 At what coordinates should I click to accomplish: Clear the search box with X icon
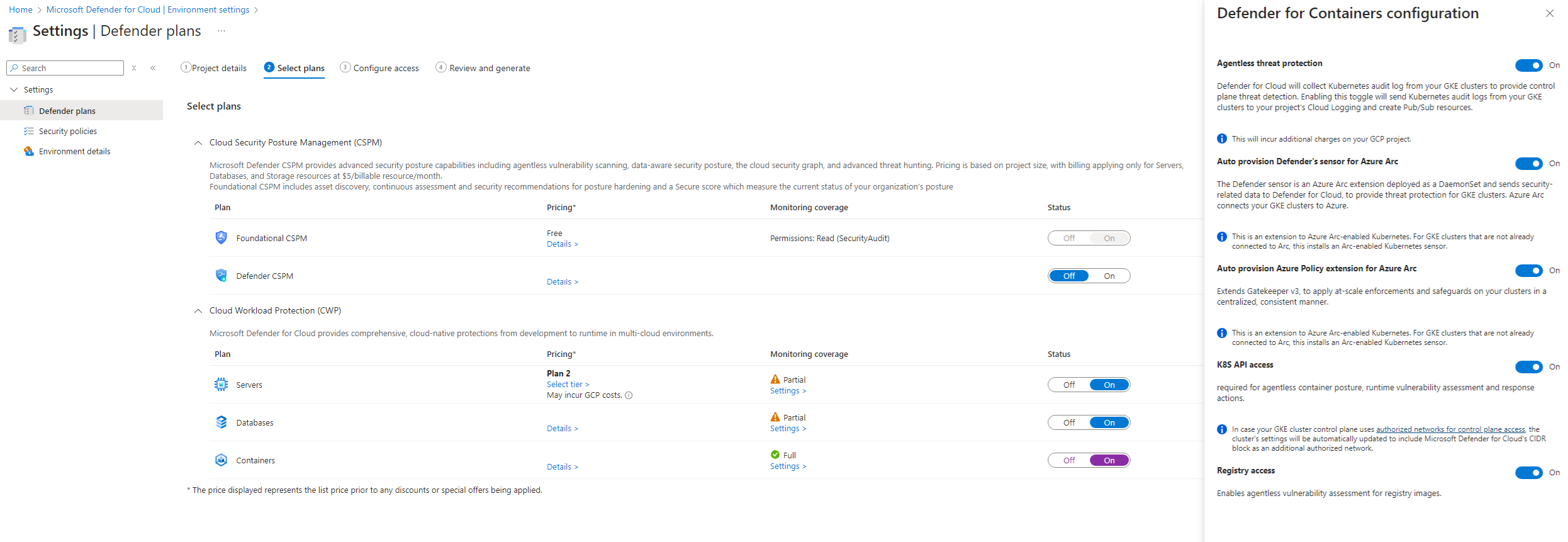pos(134,68)
